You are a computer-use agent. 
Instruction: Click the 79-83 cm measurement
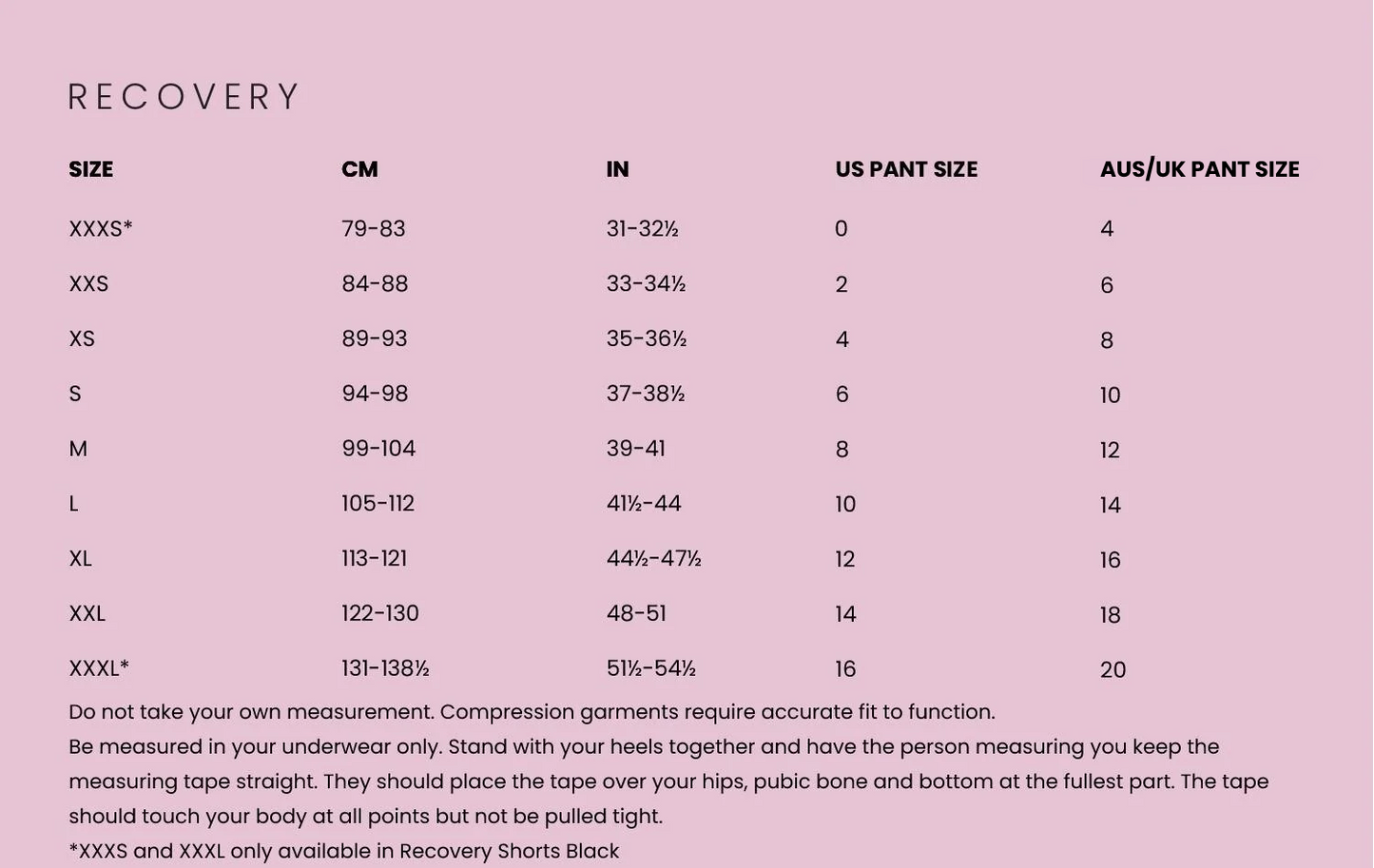(x=373, y=229)
